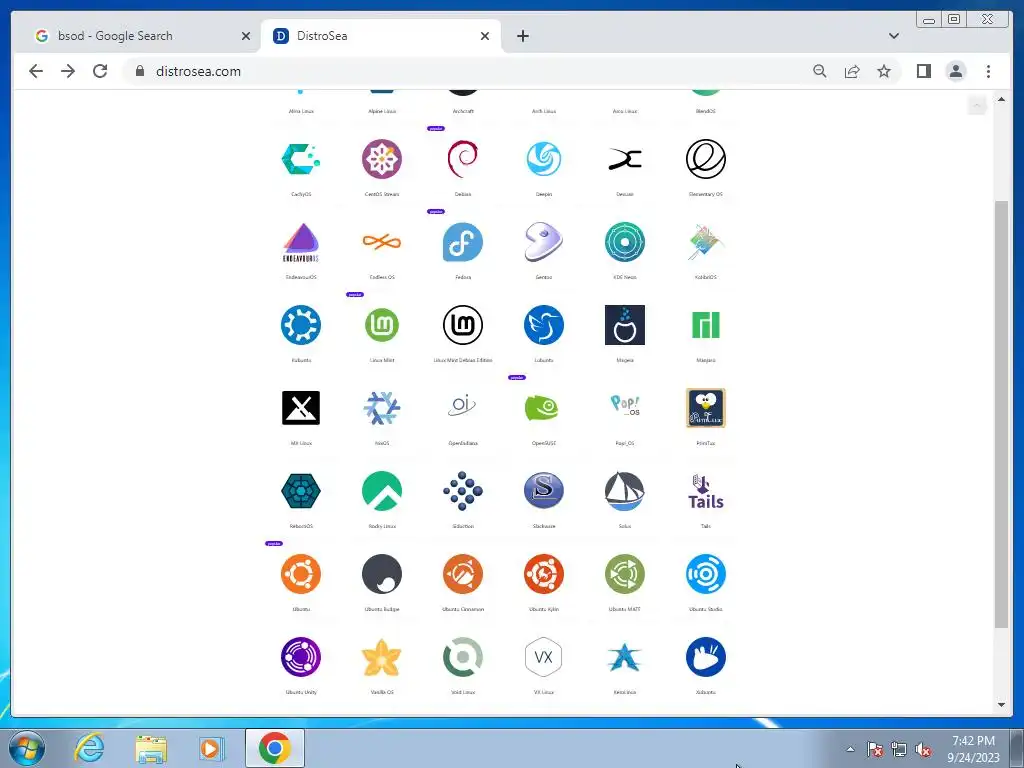The height and width of the screenshot is (768, 1024).
Task: Select the Ubuntu Kylin logo
Action: click(543, 573)
